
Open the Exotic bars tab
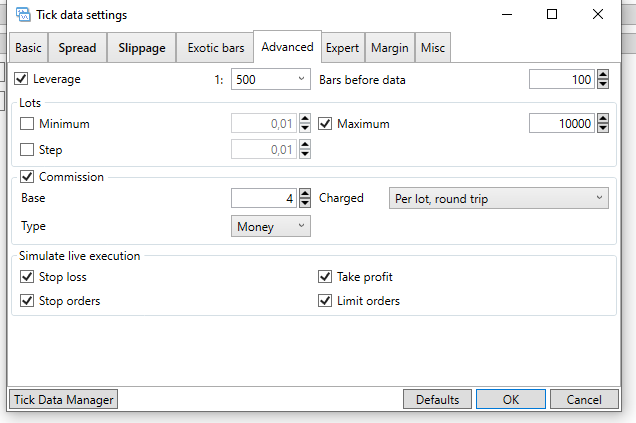216,48
